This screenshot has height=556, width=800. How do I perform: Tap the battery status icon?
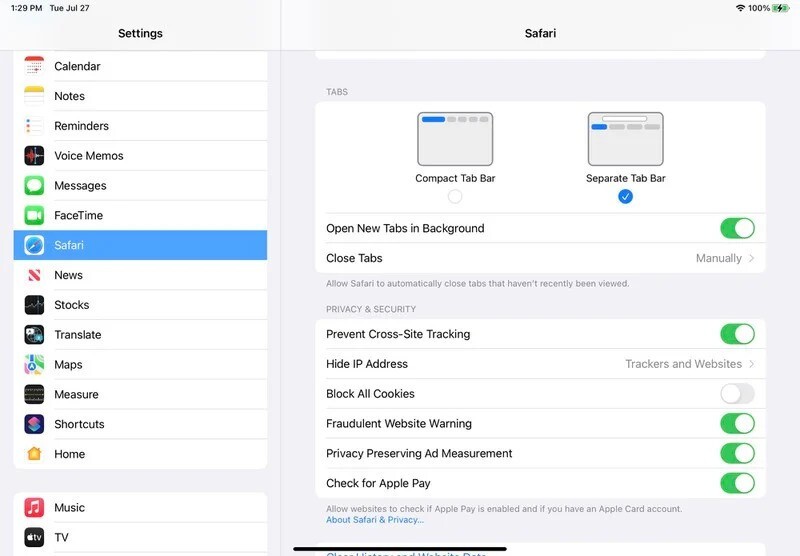[781, 8]
